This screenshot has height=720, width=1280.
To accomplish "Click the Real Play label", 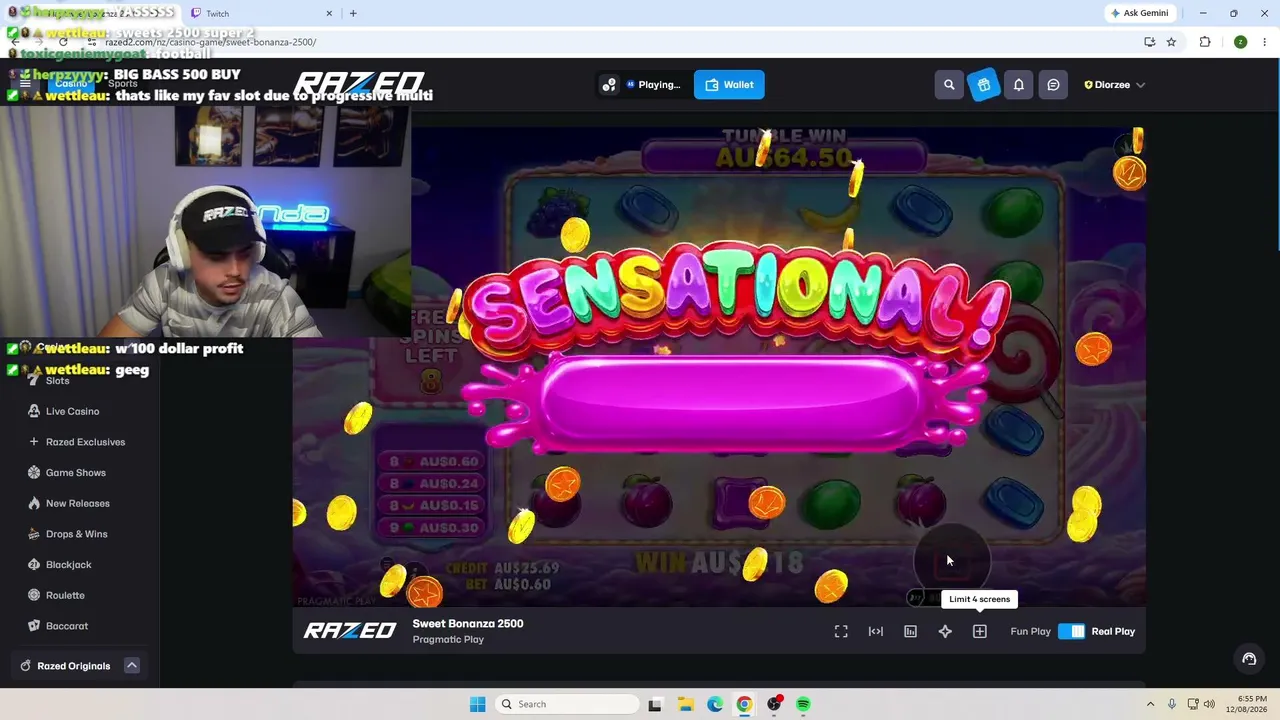I will tap(1113, 631).
